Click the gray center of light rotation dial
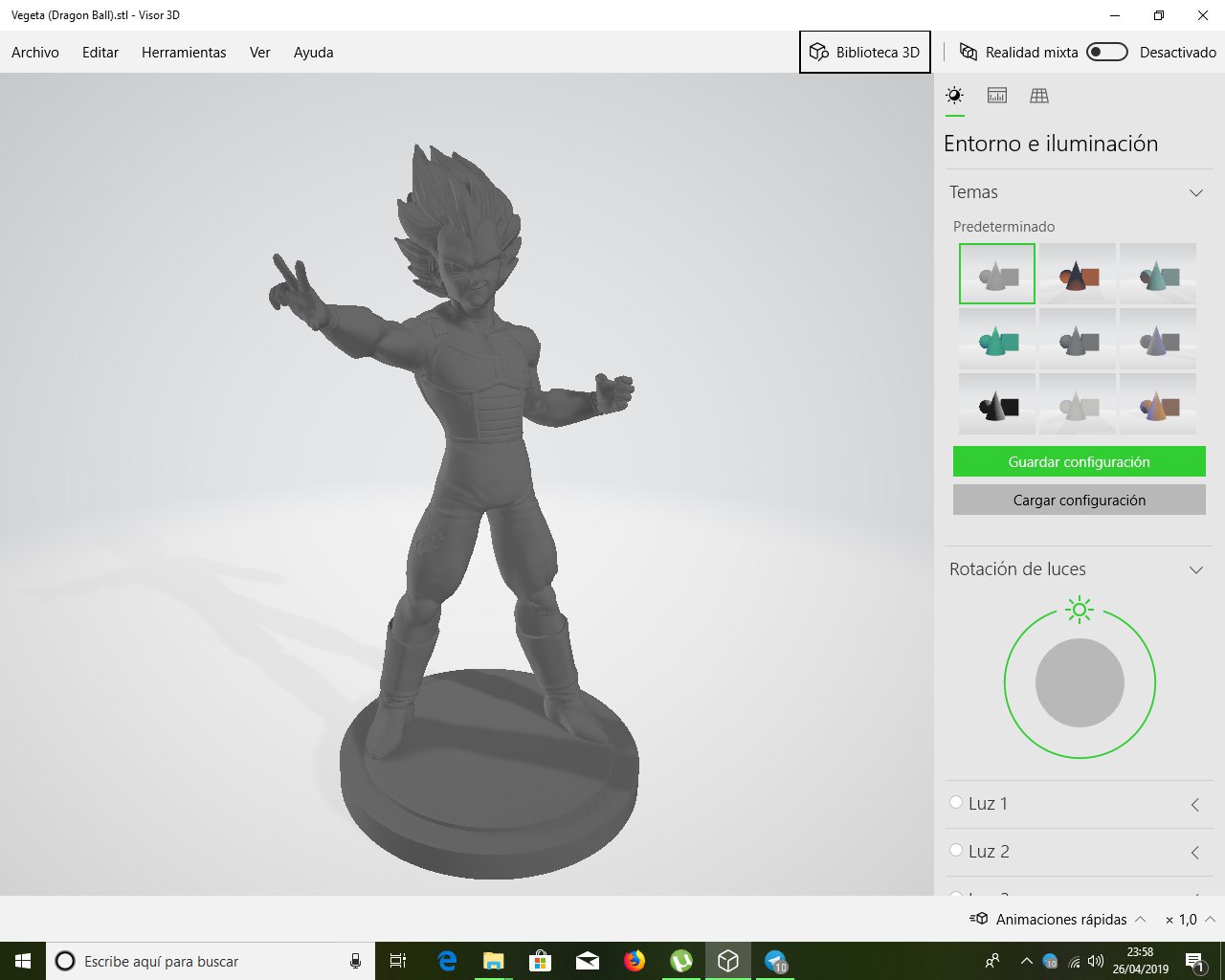Screen dimensions: 1225x980 pos(1080,683)
